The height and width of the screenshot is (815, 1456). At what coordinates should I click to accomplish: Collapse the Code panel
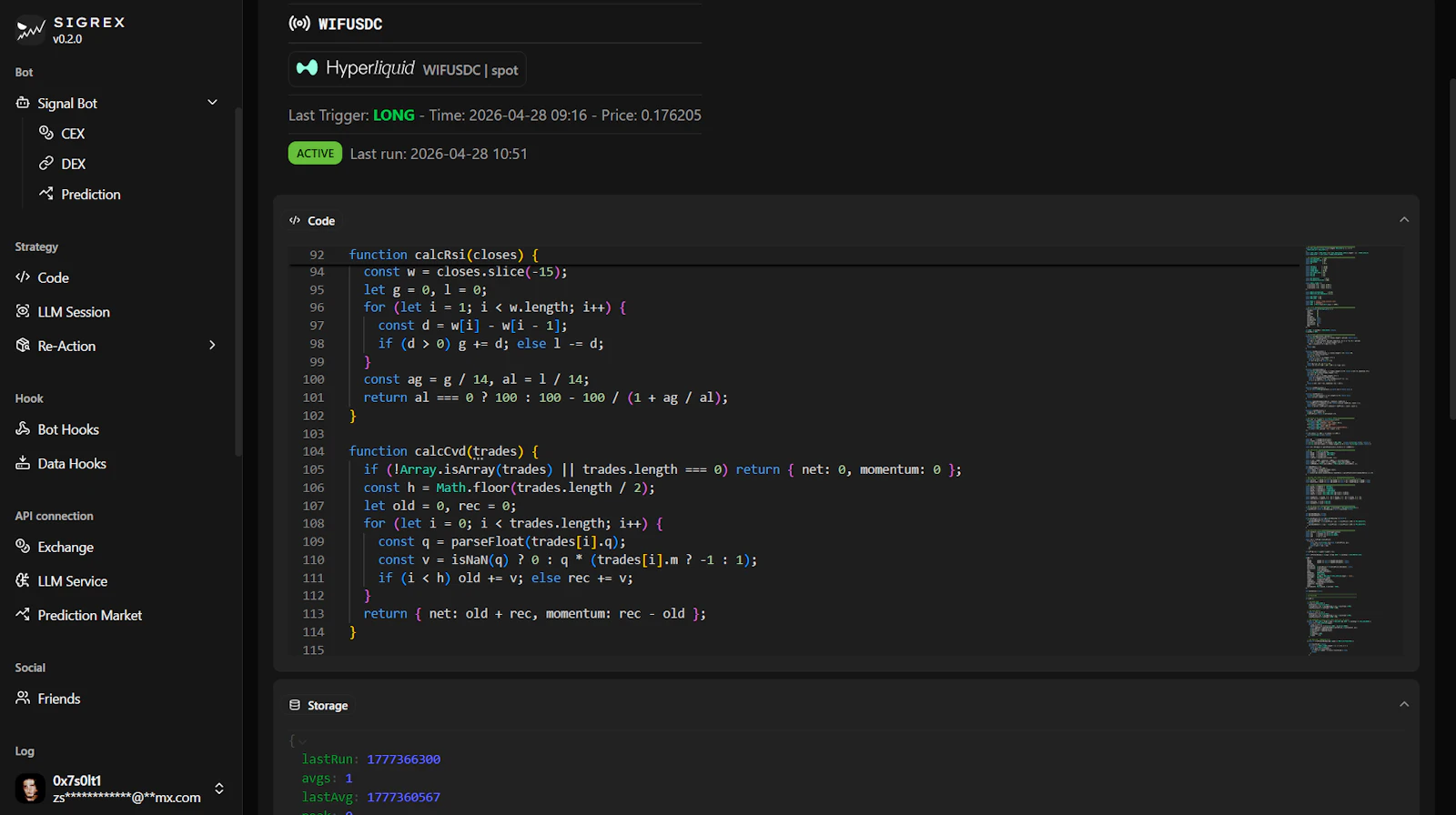(1404, 219)
